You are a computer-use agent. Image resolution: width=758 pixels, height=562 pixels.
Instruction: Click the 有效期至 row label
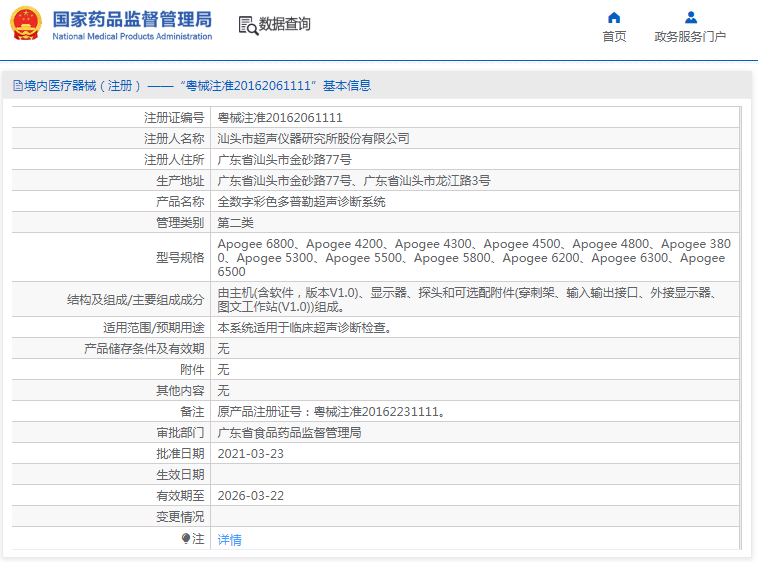(x=180, y=496)
